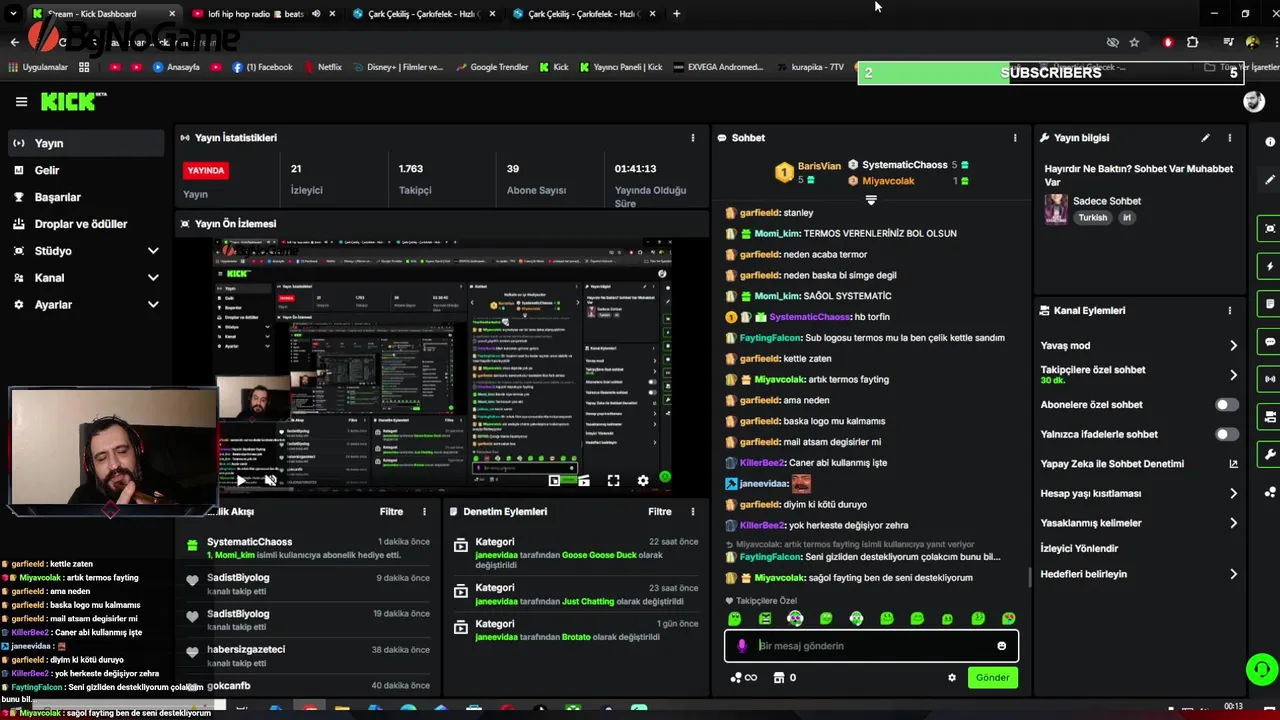1280x720 pixels.
Task: Select Başarılar in left sidebar
Action: click(x=86, y=197)
